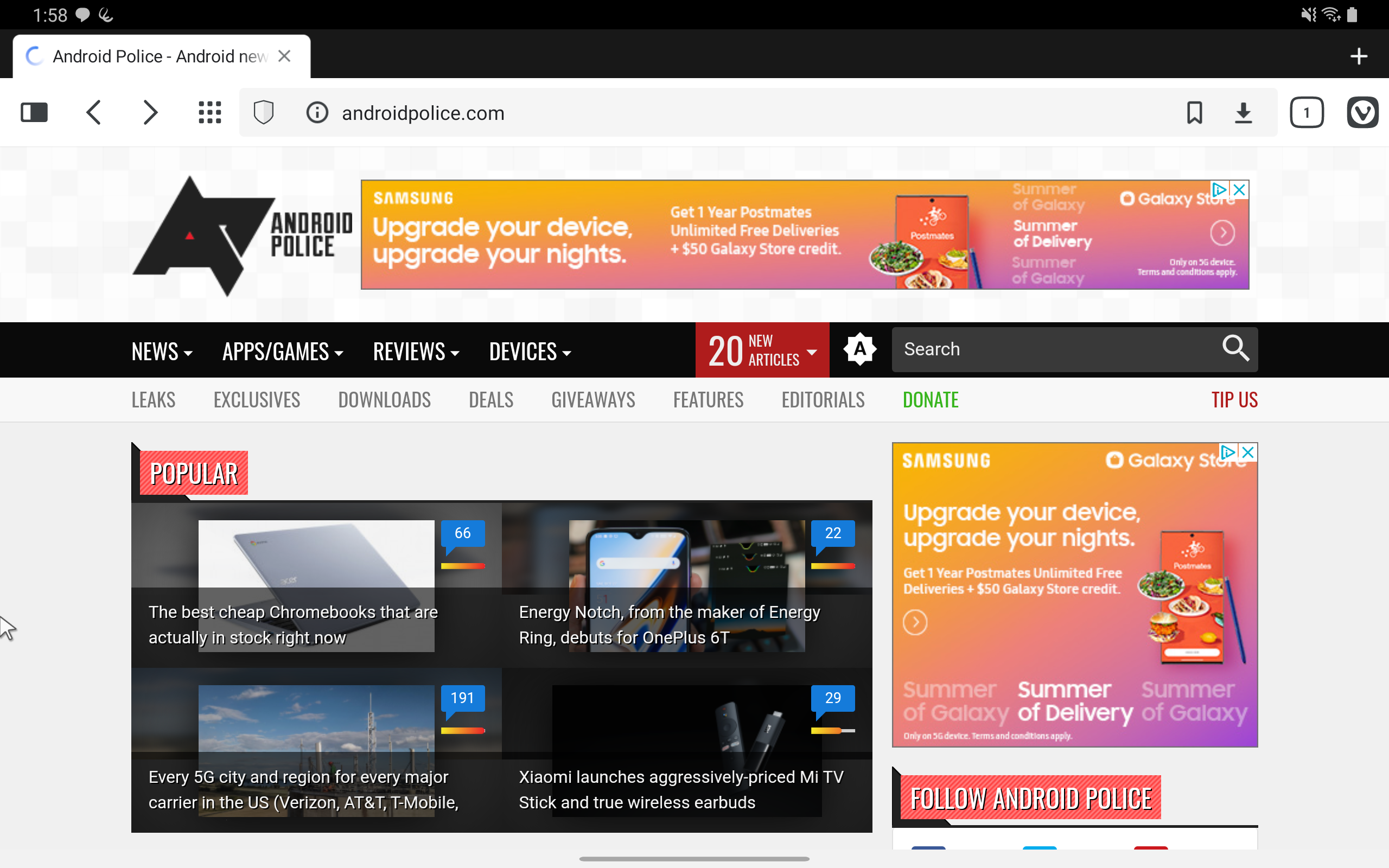1389x868 pixels.
Task: Click the POPULAR section heading
Action: click(x=193, y=473)
